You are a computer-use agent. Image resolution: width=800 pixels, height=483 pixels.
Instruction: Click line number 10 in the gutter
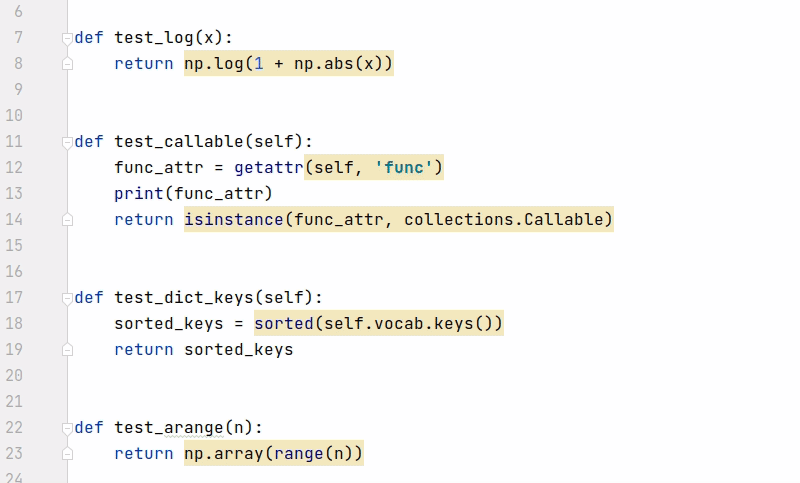pos(14,116)
